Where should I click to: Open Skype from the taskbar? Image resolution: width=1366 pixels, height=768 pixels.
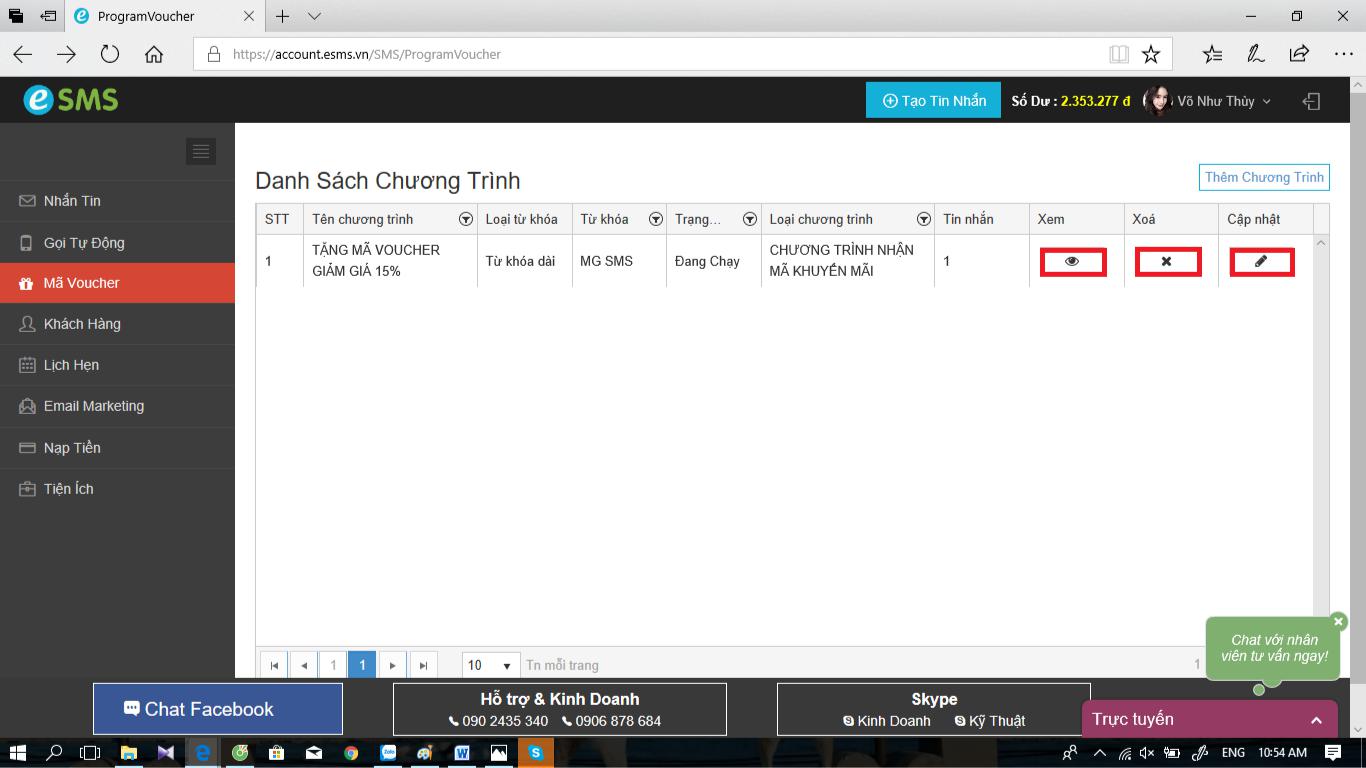536,753
